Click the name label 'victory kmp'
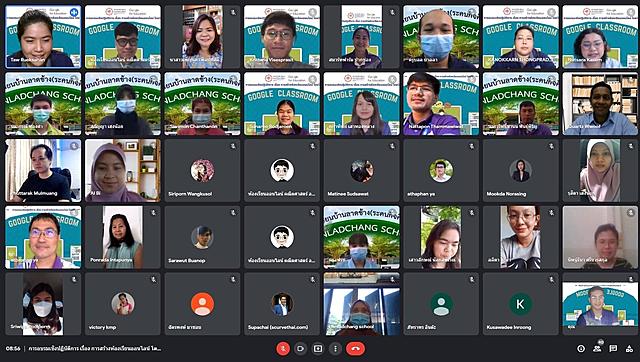The image size is (640, 362). 102,327
